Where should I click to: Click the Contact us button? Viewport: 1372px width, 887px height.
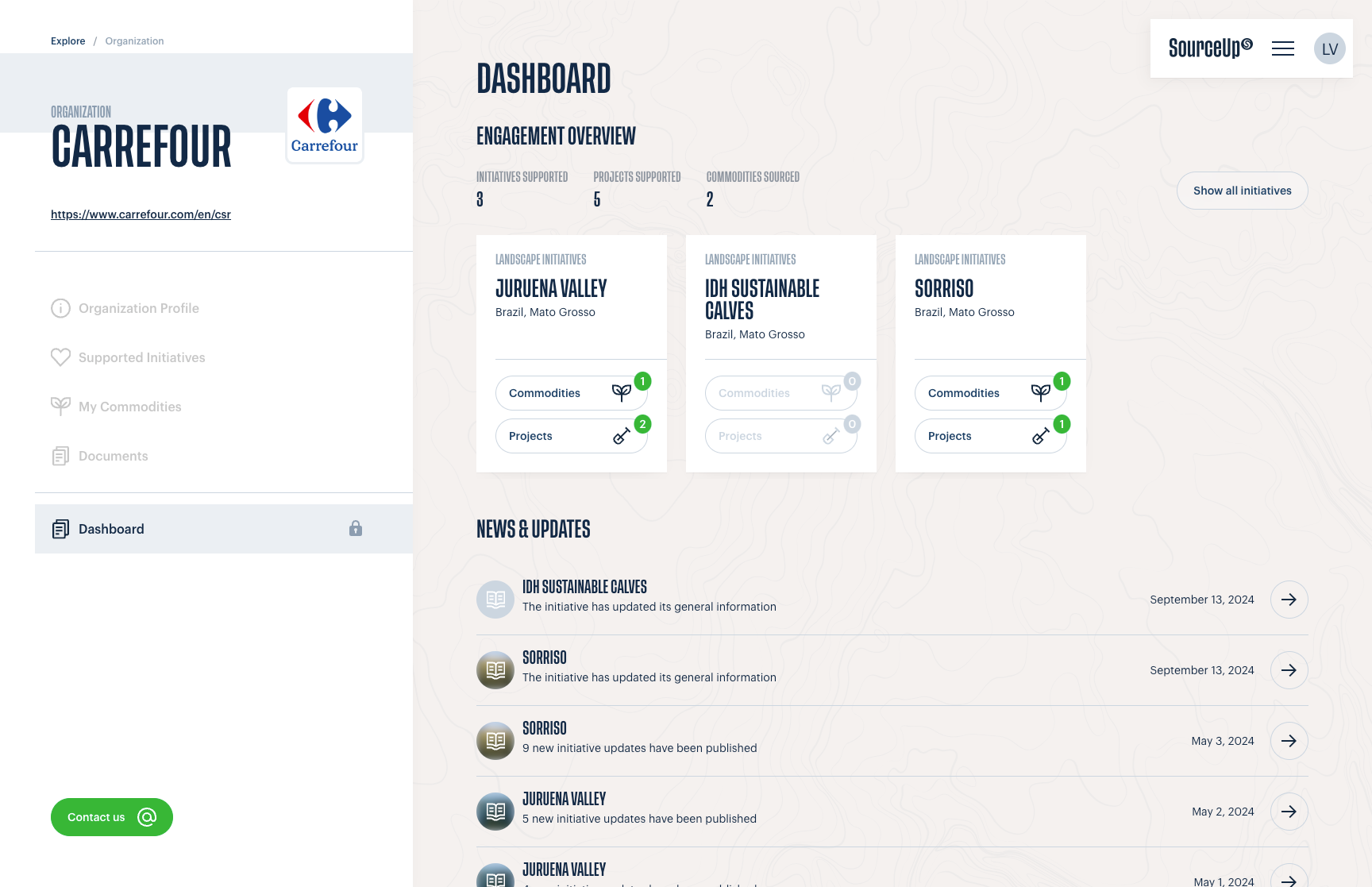[x=112, y=817]
